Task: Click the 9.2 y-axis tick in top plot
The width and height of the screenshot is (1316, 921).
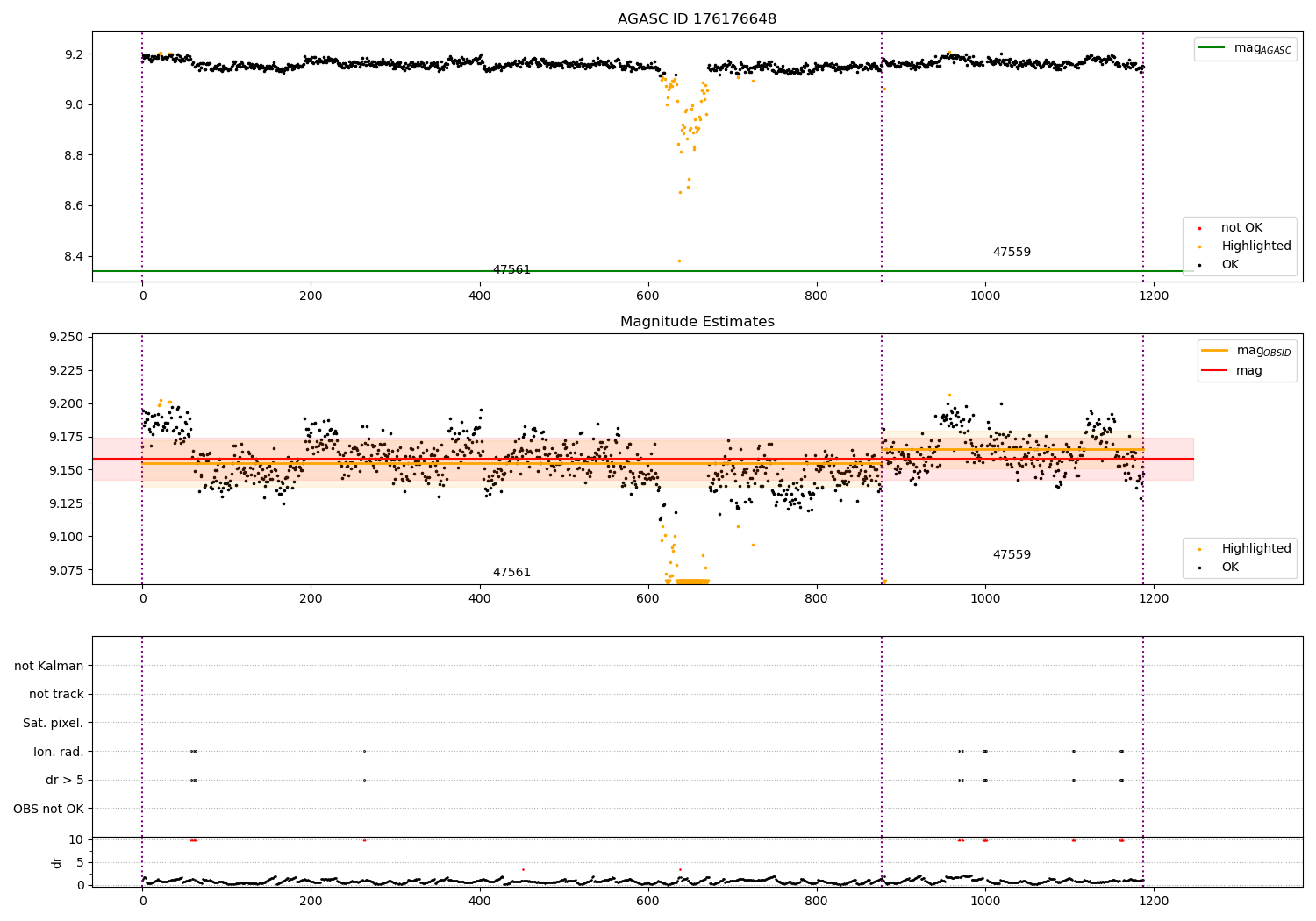Action: click(x=75, y=54)
